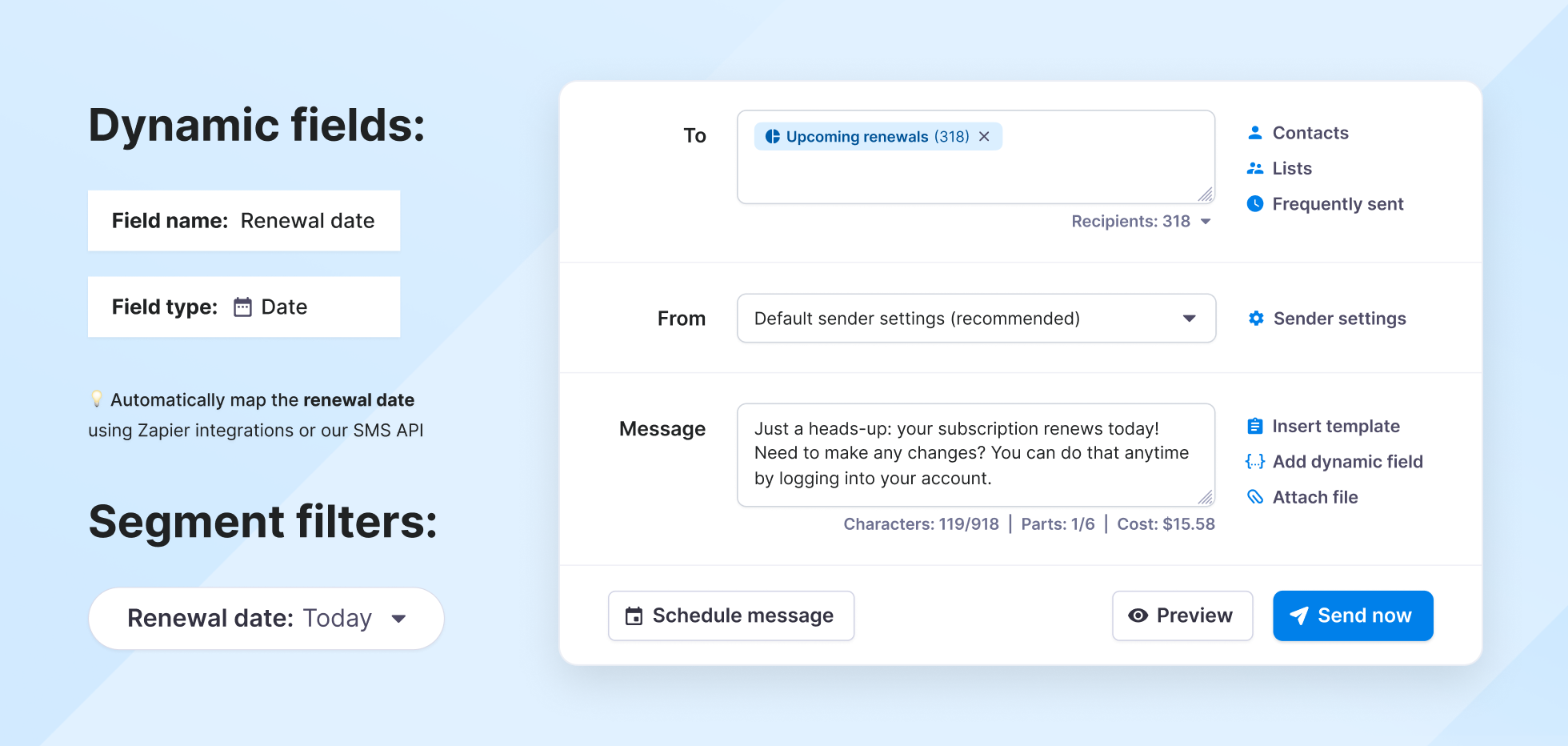Open the Default sender settings dropdown
1568x746 pixels.
[976, 319]
